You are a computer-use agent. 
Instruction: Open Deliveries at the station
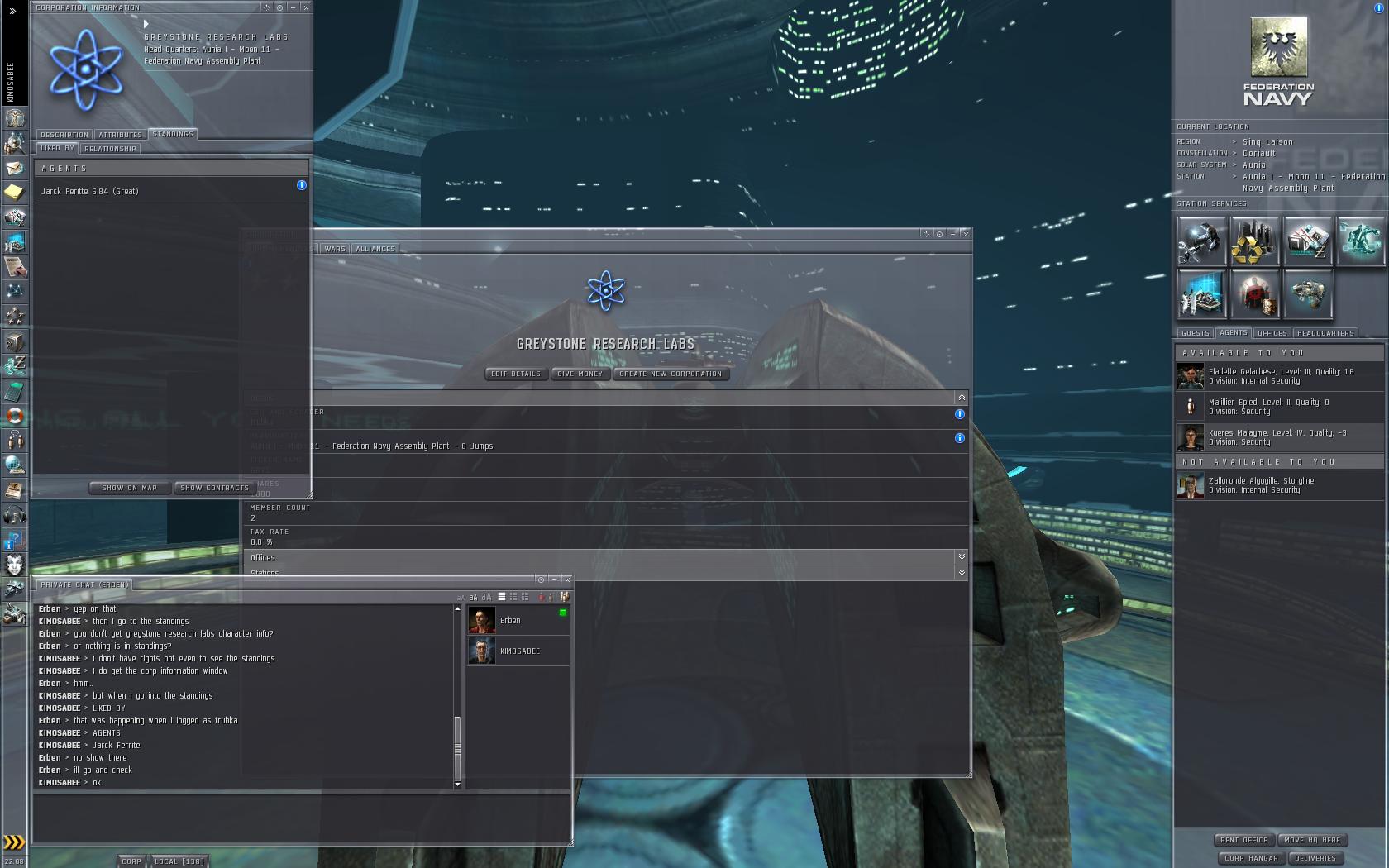click(1315, 858)
